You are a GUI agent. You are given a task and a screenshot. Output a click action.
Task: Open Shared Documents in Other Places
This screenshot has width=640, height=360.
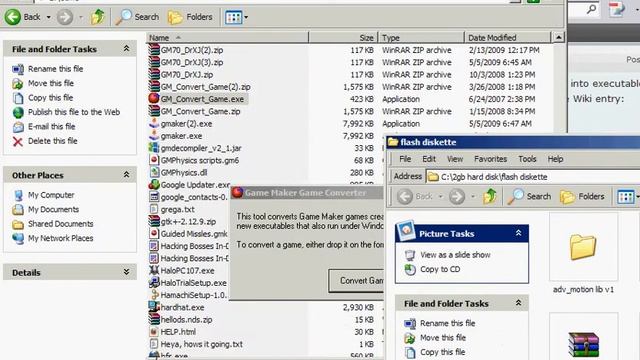coord(60,224)
